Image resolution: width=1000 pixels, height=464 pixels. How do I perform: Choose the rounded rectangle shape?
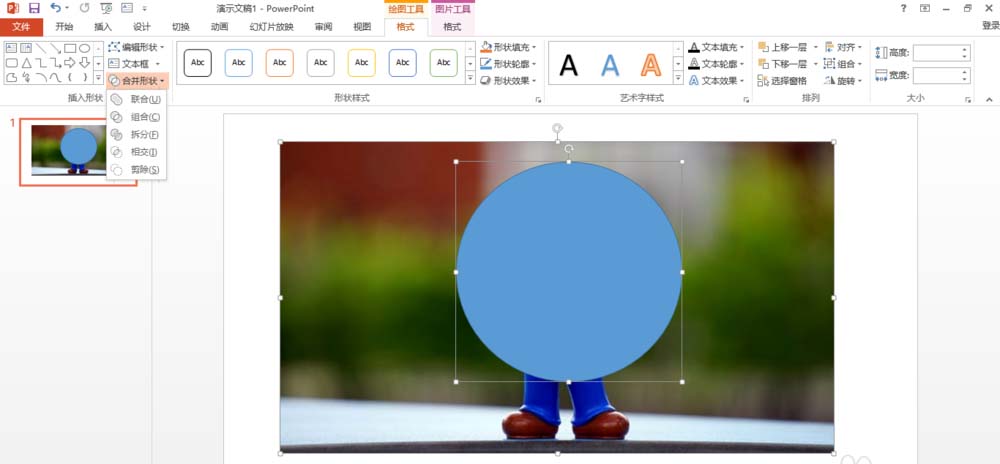coord(11,63)
